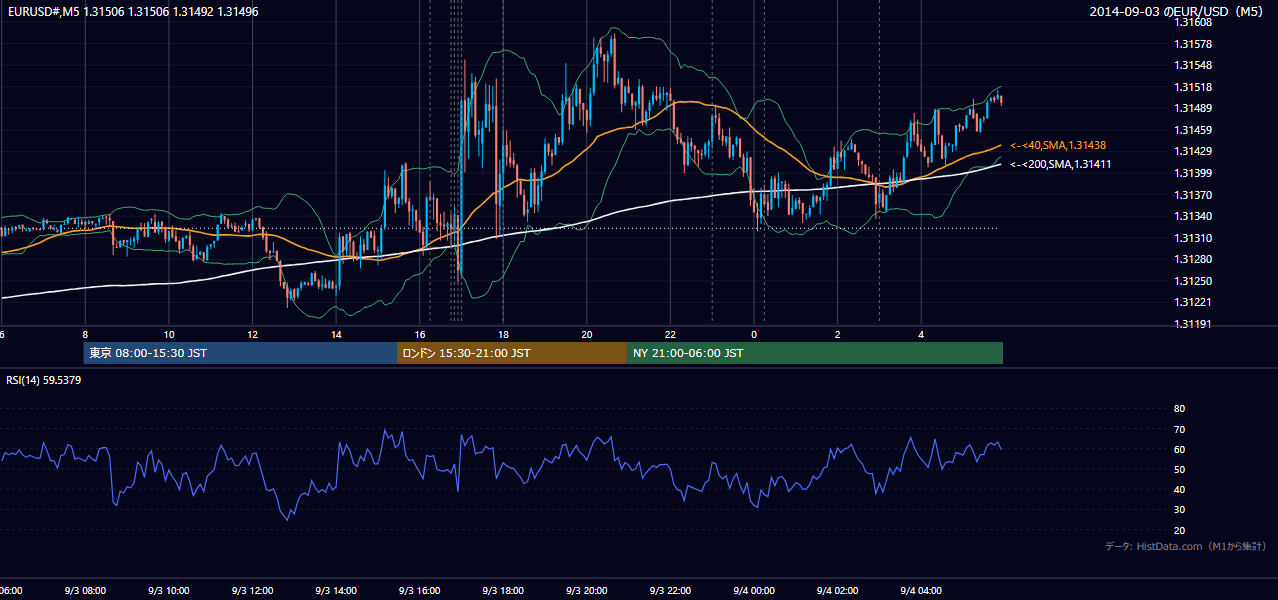Click the 9/4 04:00 date axis label
The width and height of the screenshot is (1278, 600).
pyautogui.click(x=921, y=591)
